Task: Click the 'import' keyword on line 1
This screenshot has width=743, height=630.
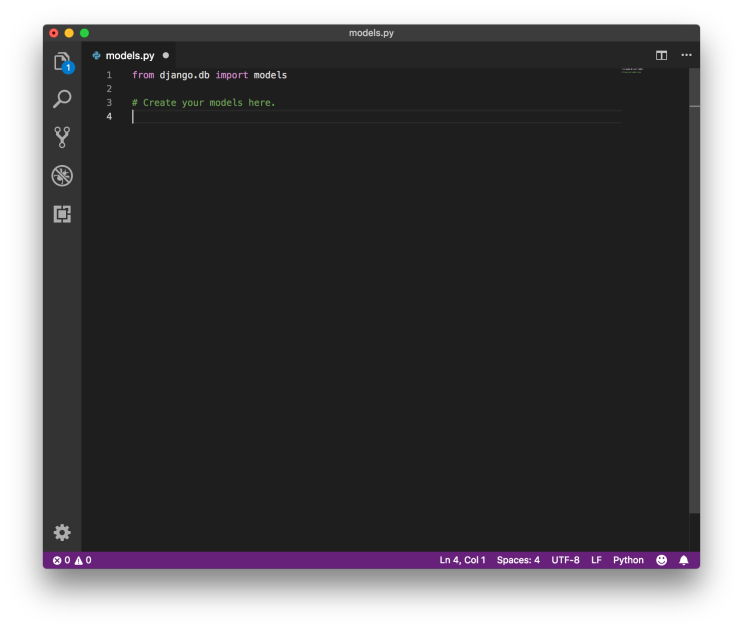Action: (x=232, y=75)
